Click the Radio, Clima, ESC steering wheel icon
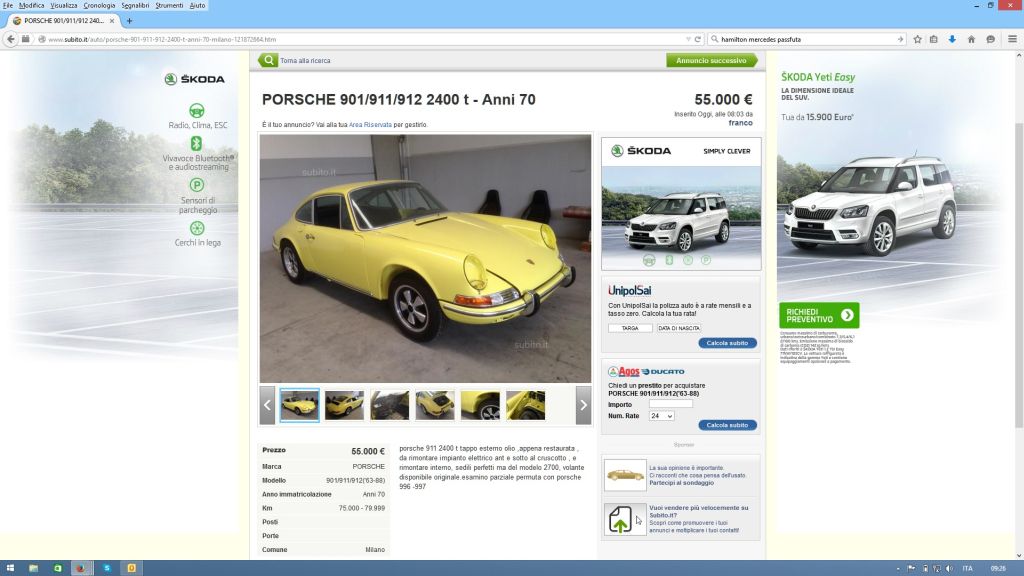Image resolution: width=1024 pixels, height=576 pixels. (x=197, y=110)
